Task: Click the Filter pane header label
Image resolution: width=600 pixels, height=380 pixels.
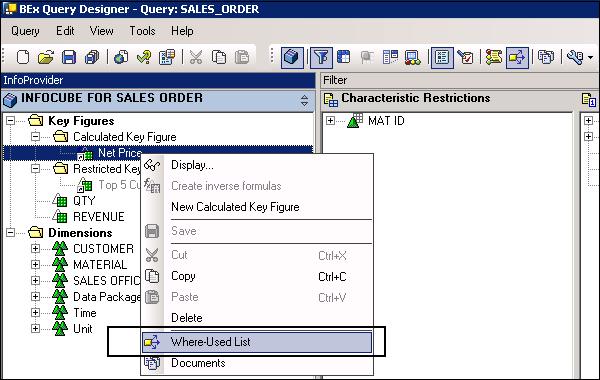Action: point(335,80)
